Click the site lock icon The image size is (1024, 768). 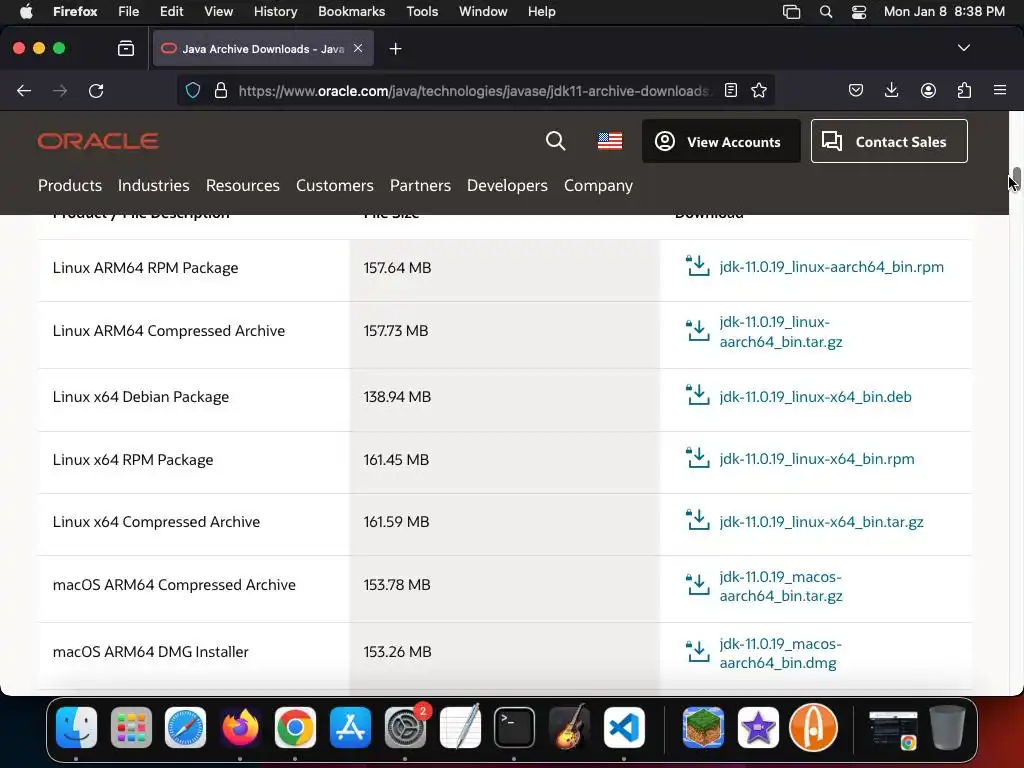pos(221,90)
